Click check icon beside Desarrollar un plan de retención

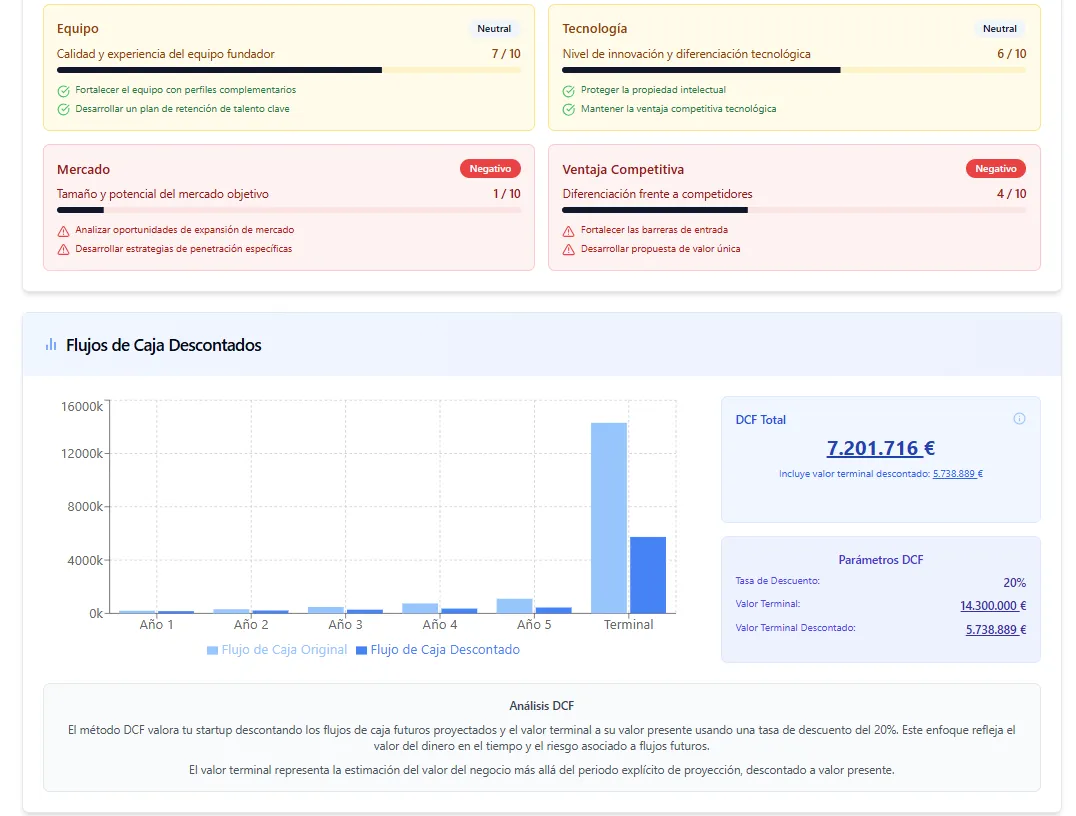point(64,109)
